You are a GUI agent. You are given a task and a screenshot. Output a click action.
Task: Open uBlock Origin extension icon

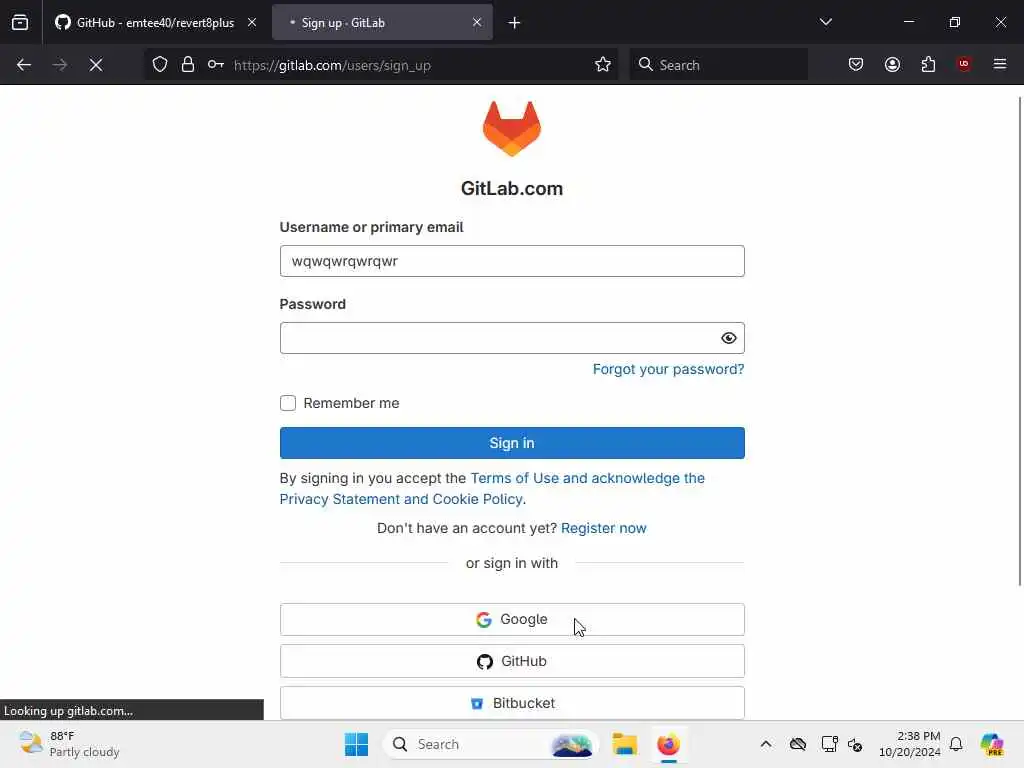point(964,64)
